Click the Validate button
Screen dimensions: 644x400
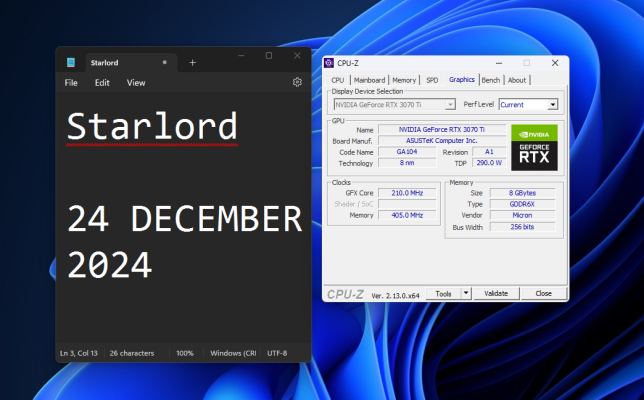pyautogui.click(x=496, y=294)
